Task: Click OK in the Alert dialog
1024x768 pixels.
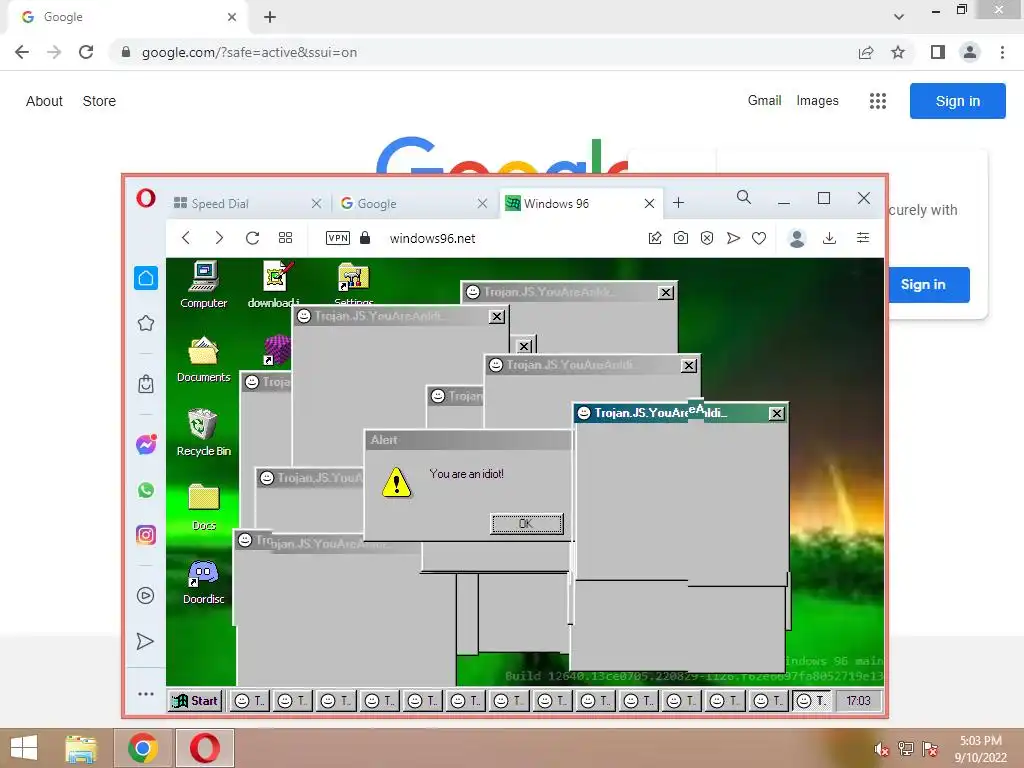Action: pos(526,523)
